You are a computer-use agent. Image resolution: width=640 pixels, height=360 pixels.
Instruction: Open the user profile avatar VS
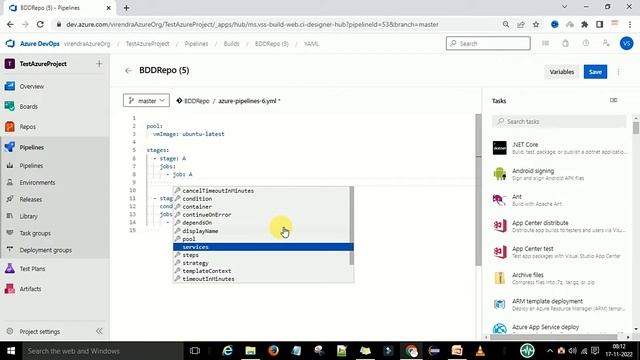click(x=627, y=43)
